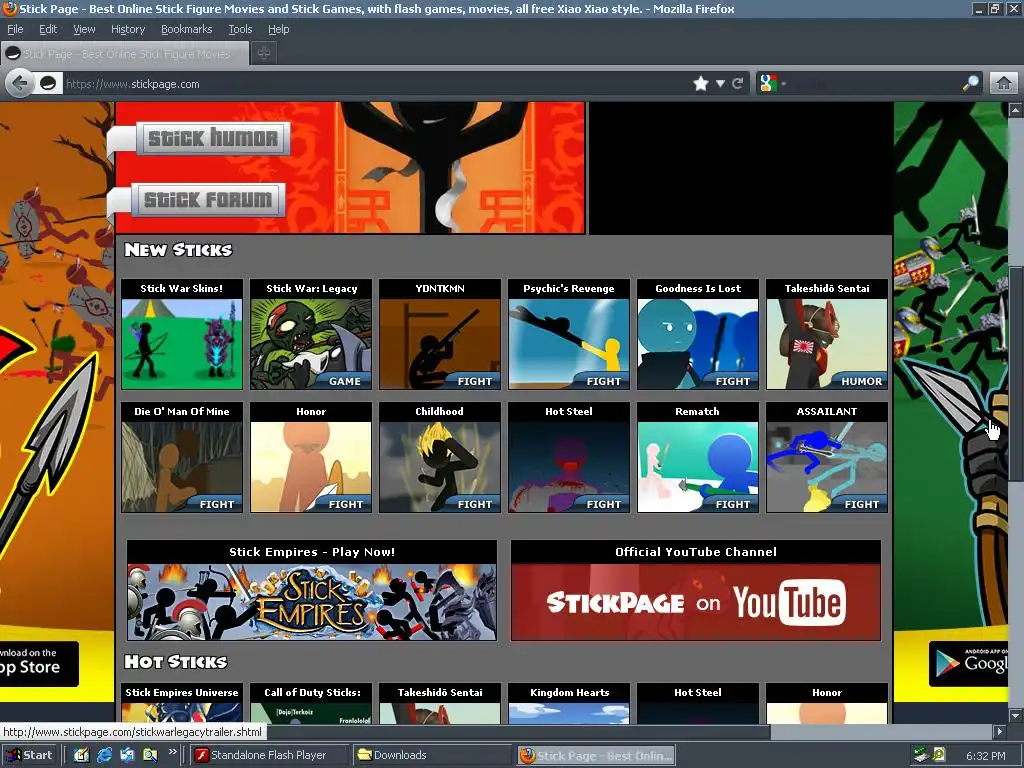Open the URL history dropdown arrow
The image size is (1024, 768).
point(720,84)
